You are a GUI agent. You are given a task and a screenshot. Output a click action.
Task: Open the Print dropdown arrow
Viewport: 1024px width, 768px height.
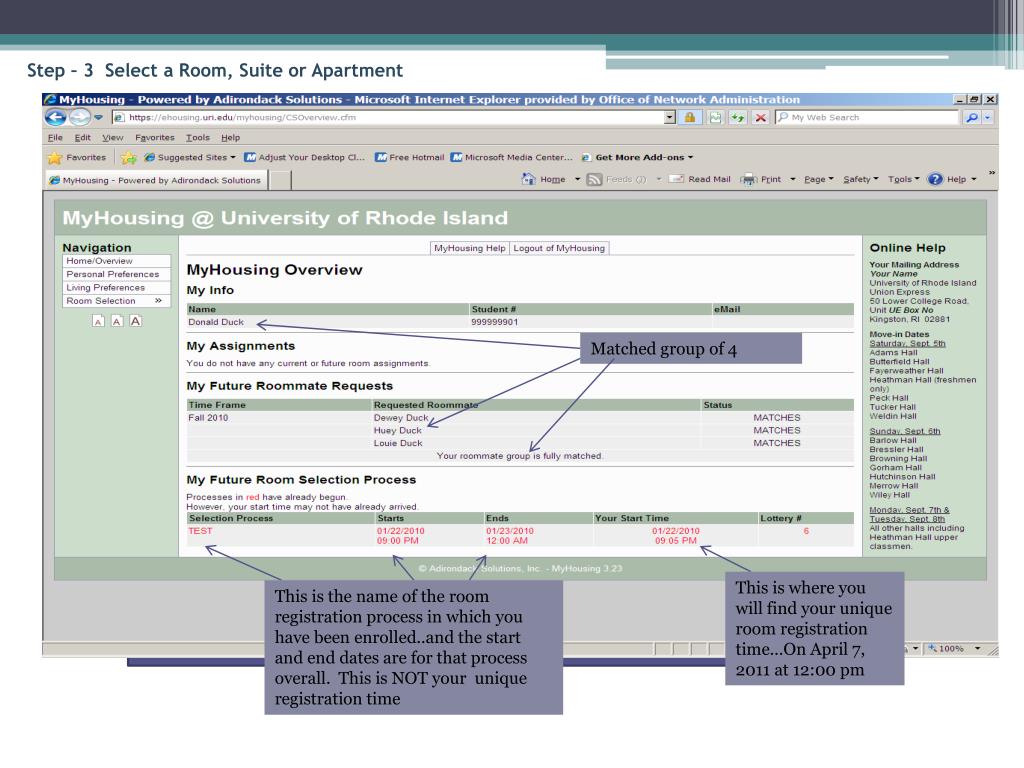click(792, 179)
